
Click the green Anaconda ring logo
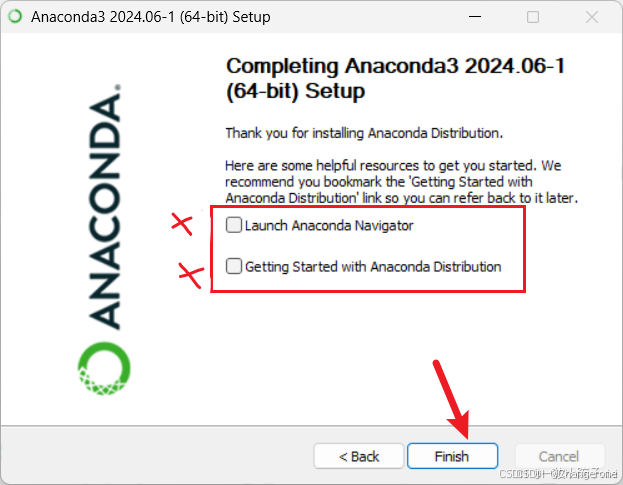coord(104,369)
